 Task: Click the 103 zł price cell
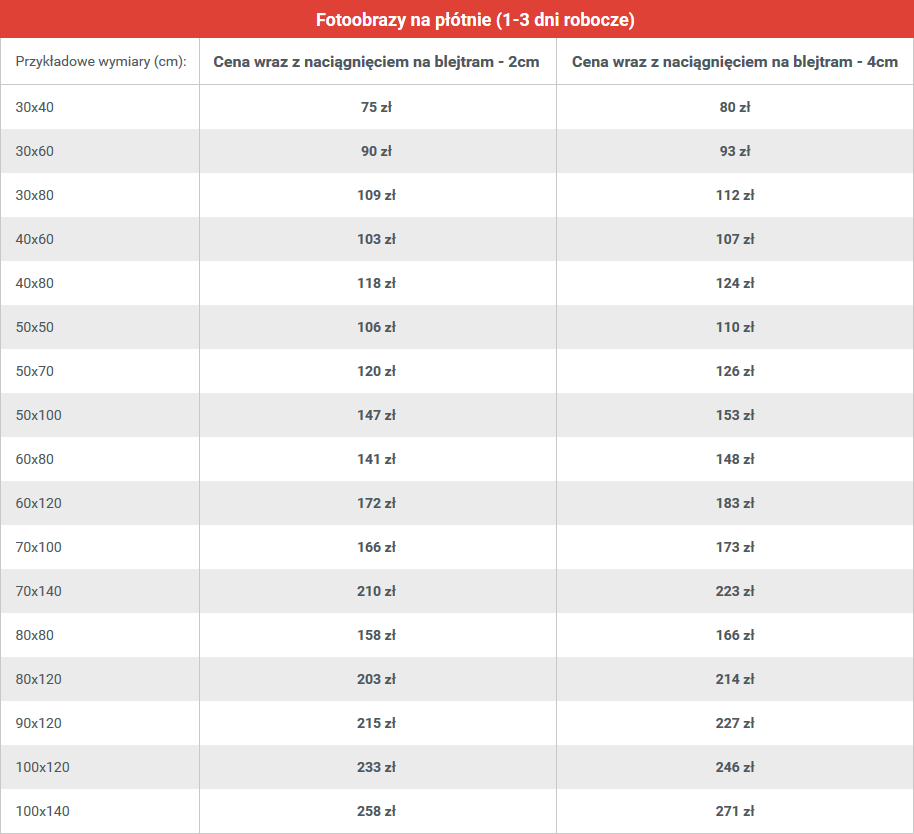point(378,239)
